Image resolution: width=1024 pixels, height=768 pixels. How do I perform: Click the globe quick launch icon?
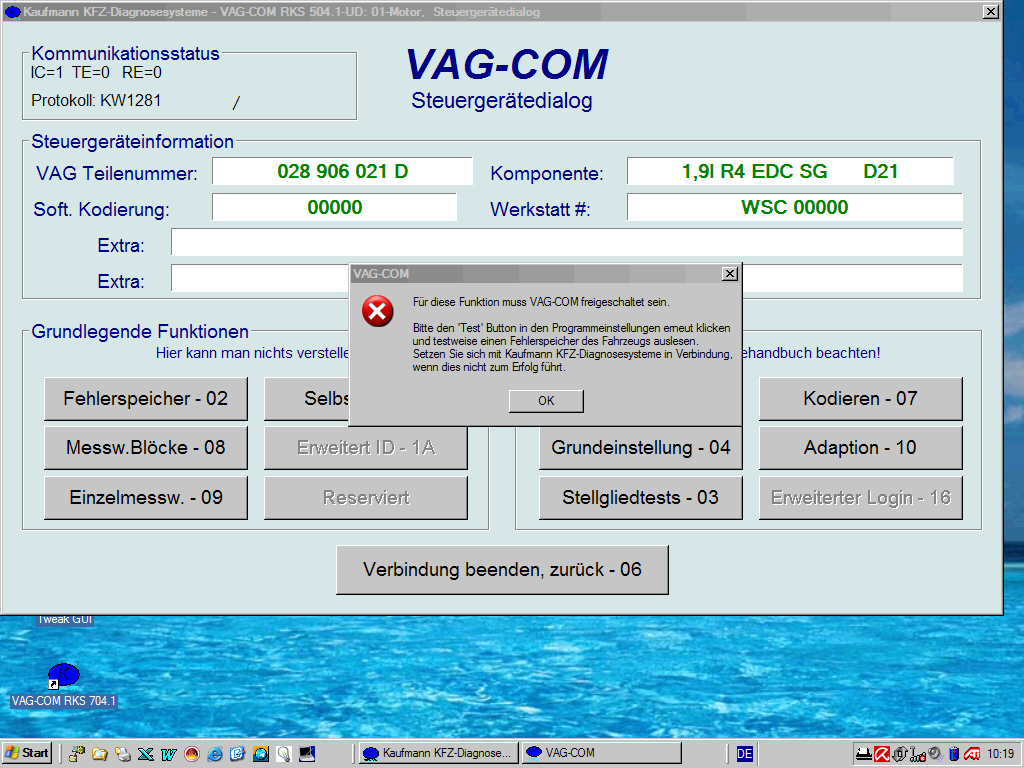click(261, 754)
